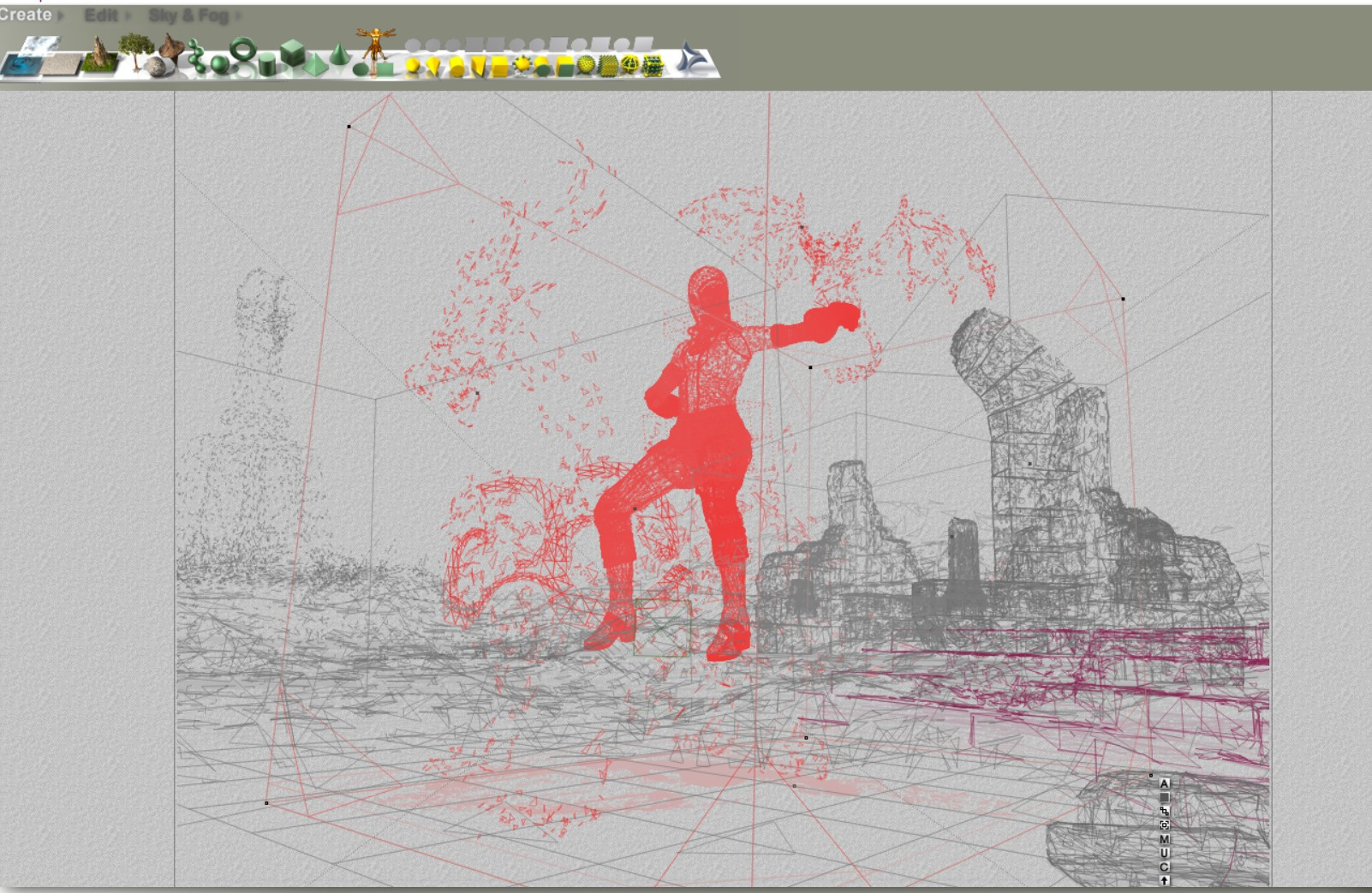Screen dimensions: 1372x893
Task: Create a water plane from the toolbar
Action: click(x=21, y=65)
